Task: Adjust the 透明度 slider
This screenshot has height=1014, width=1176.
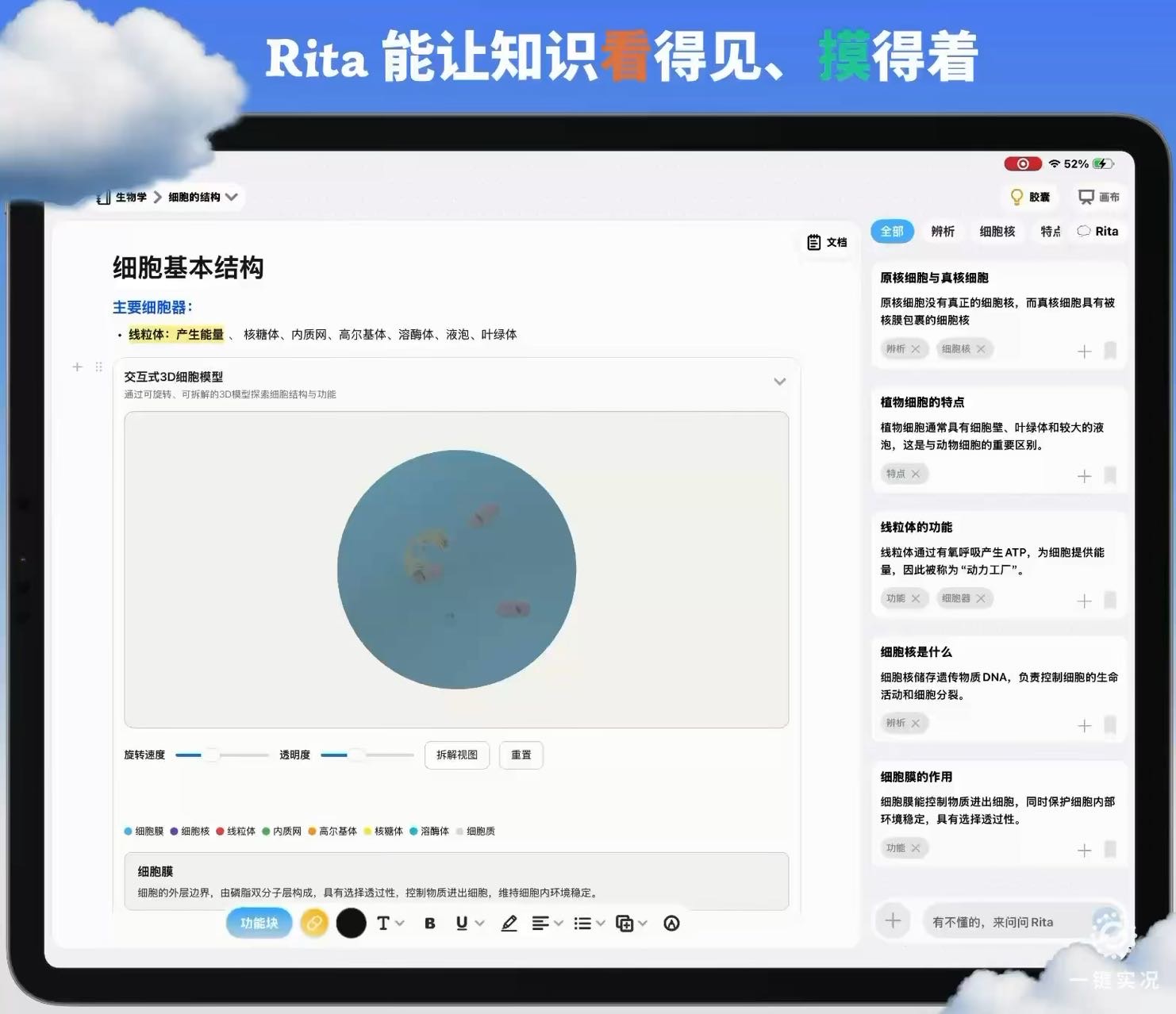Action: click(367, 755)
